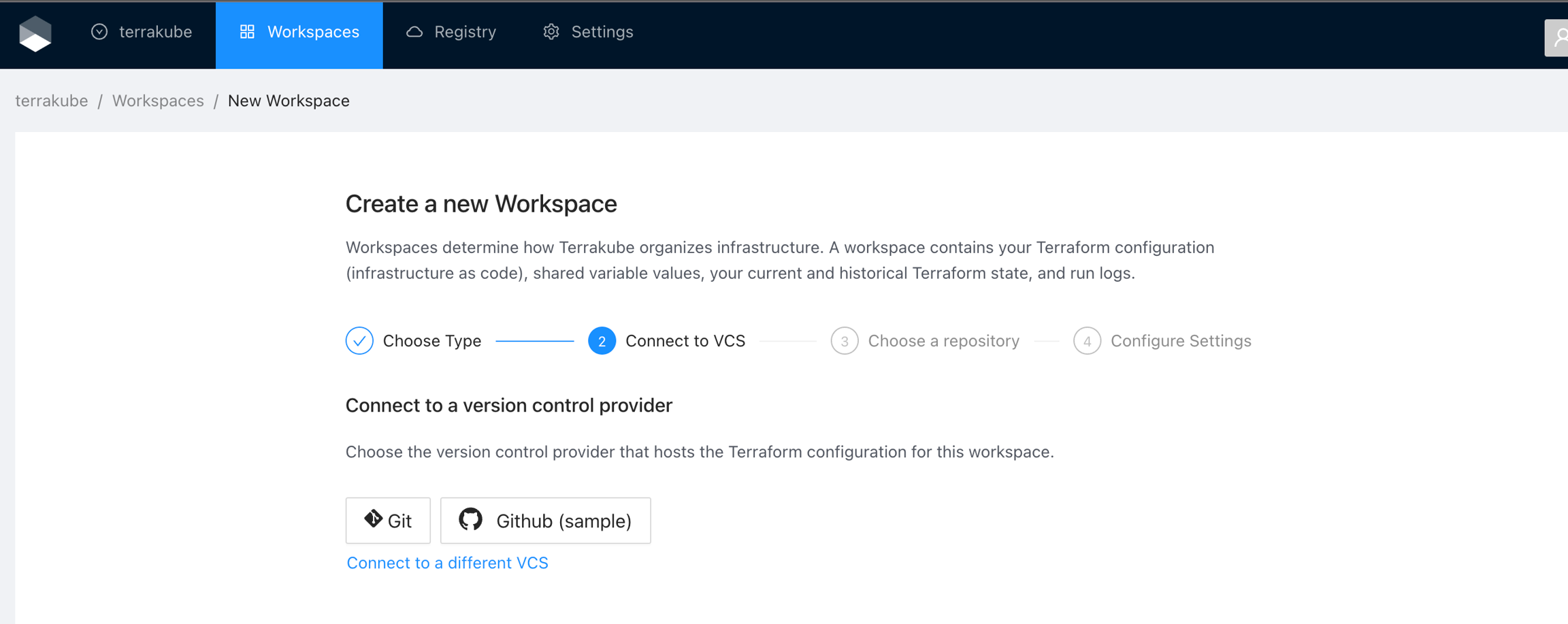Open the terrakube organization dropdown
This screenshot has height=624, width=1568.
pyautogui.click(x=142, y=32)
